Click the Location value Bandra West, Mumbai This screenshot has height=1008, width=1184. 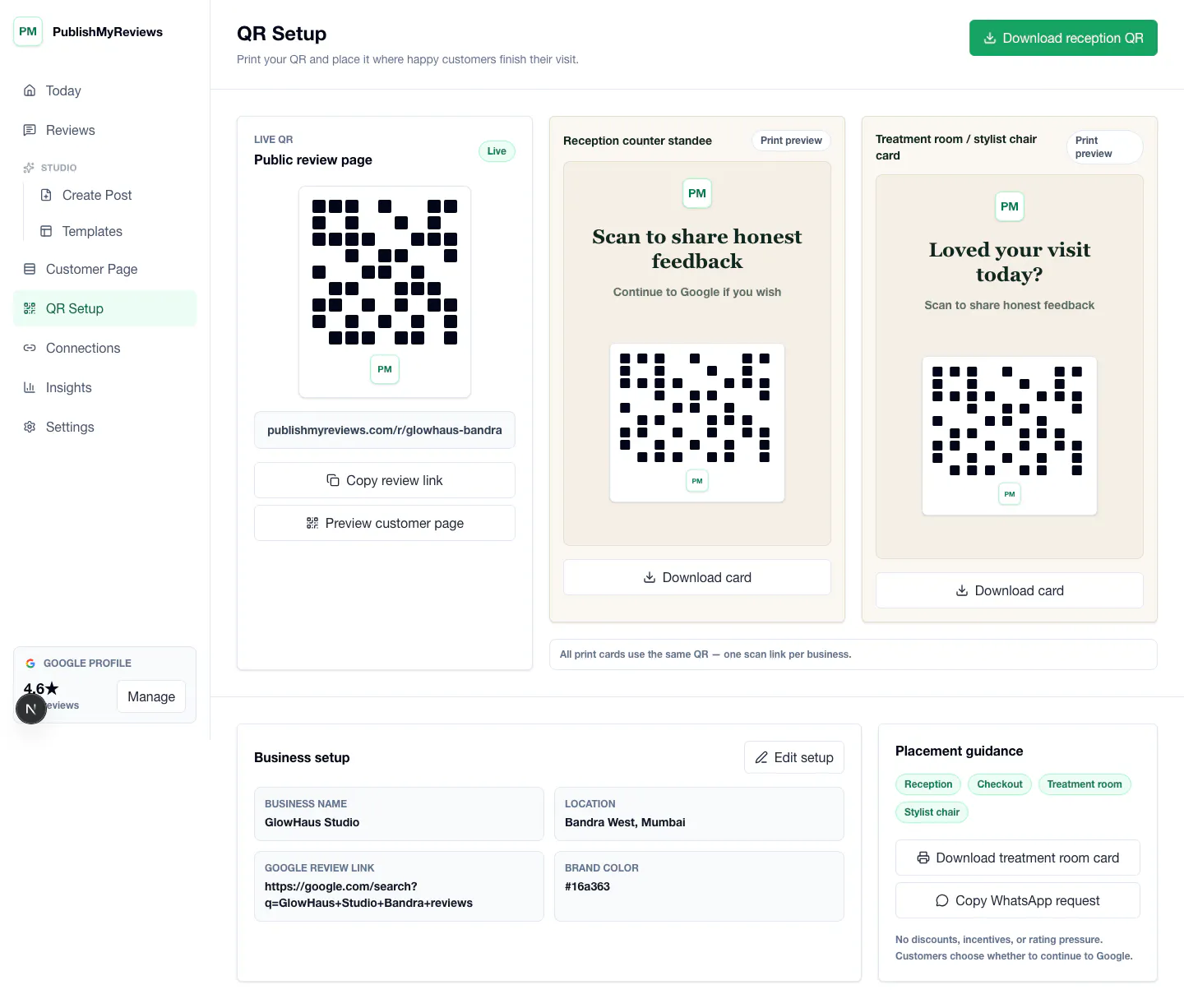[625, 822]
